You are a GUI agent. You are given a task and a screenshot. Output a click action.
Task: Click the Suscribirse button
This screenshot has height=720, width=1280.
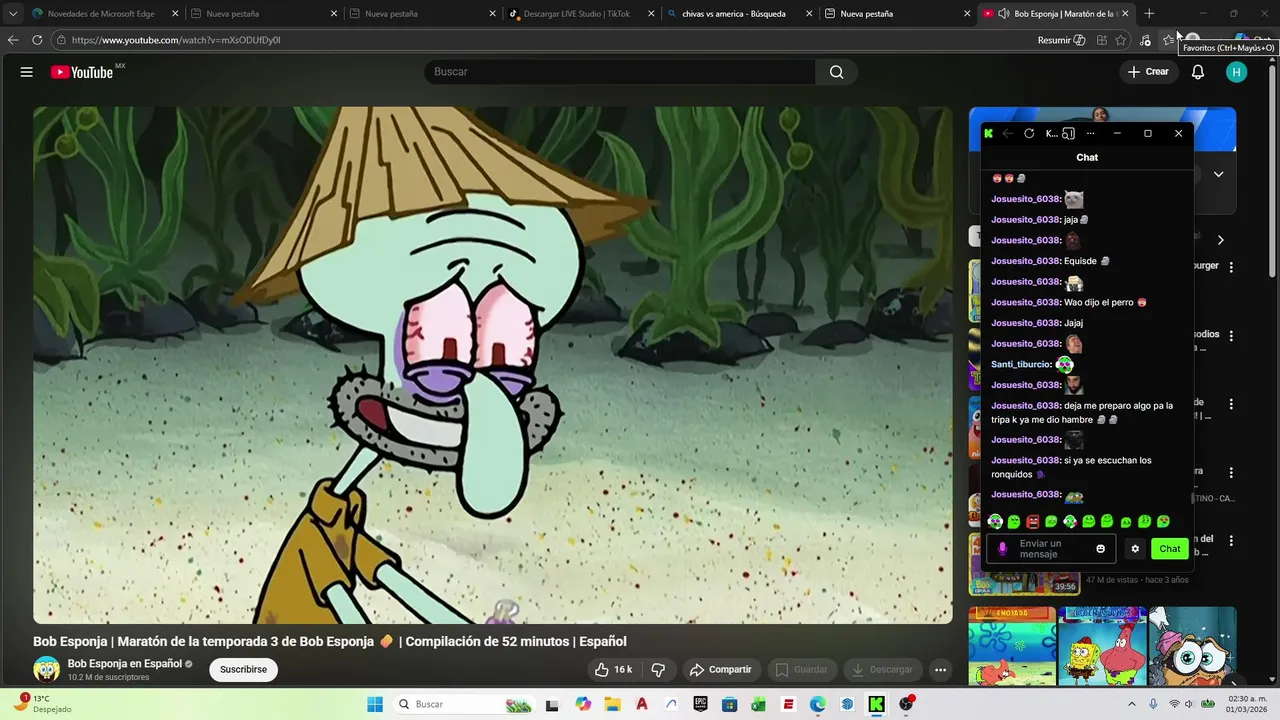[x=243, y=669]
